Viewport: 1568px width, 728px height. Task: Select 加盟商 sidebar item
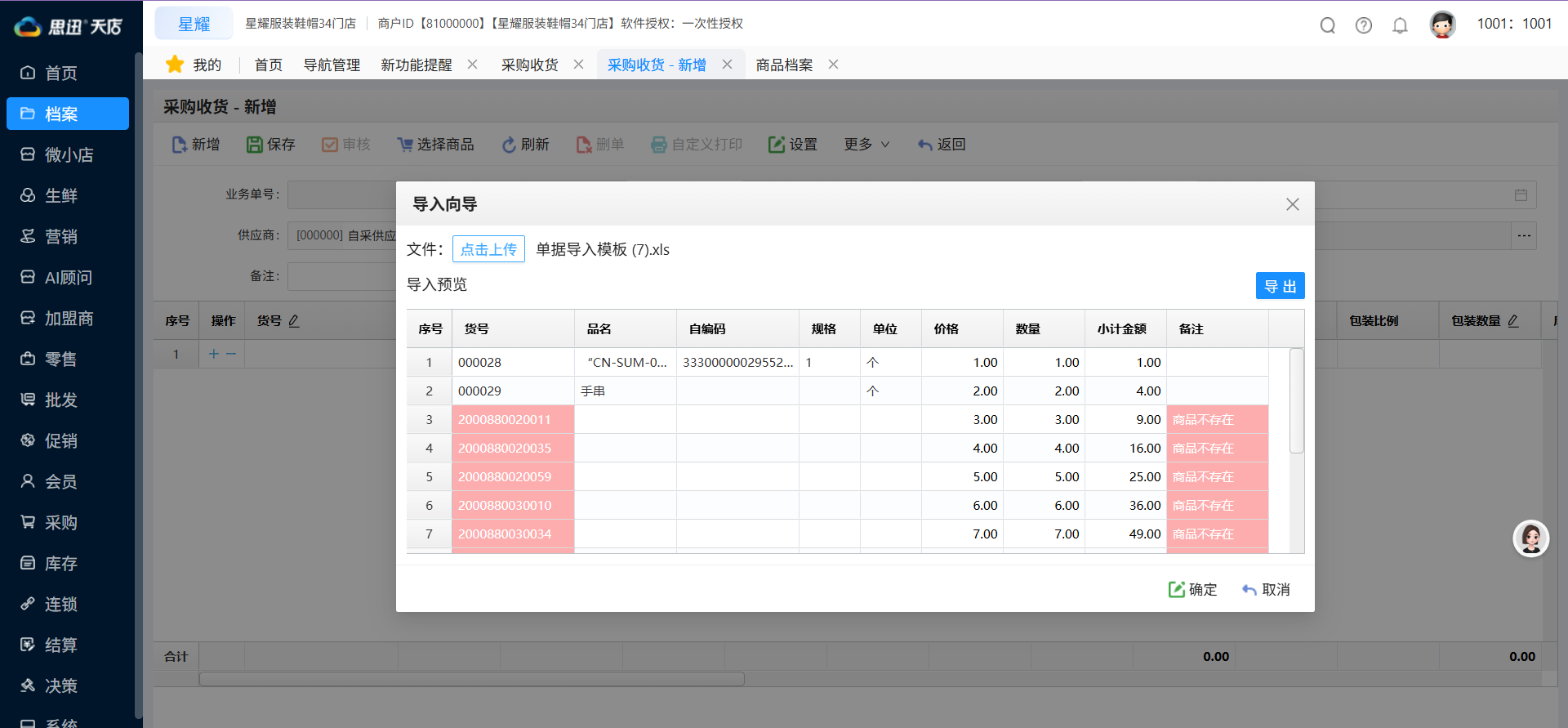coord(67,318)
